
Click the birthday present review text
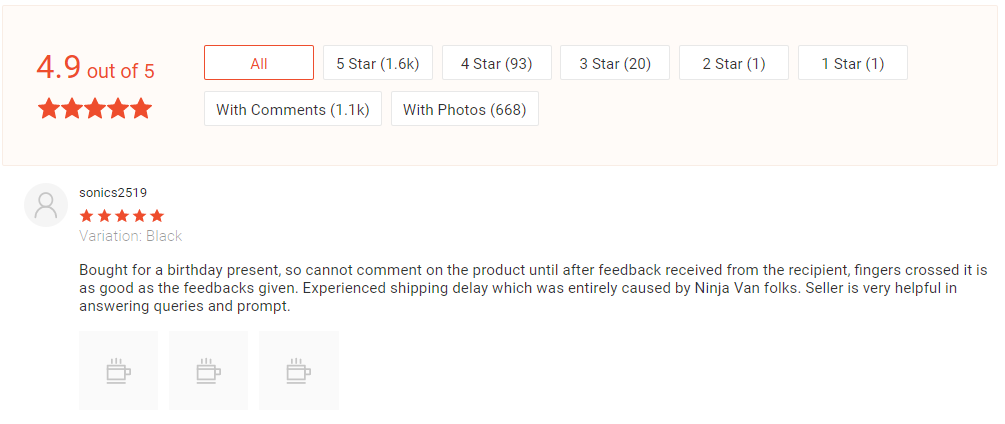click(532, 288)
